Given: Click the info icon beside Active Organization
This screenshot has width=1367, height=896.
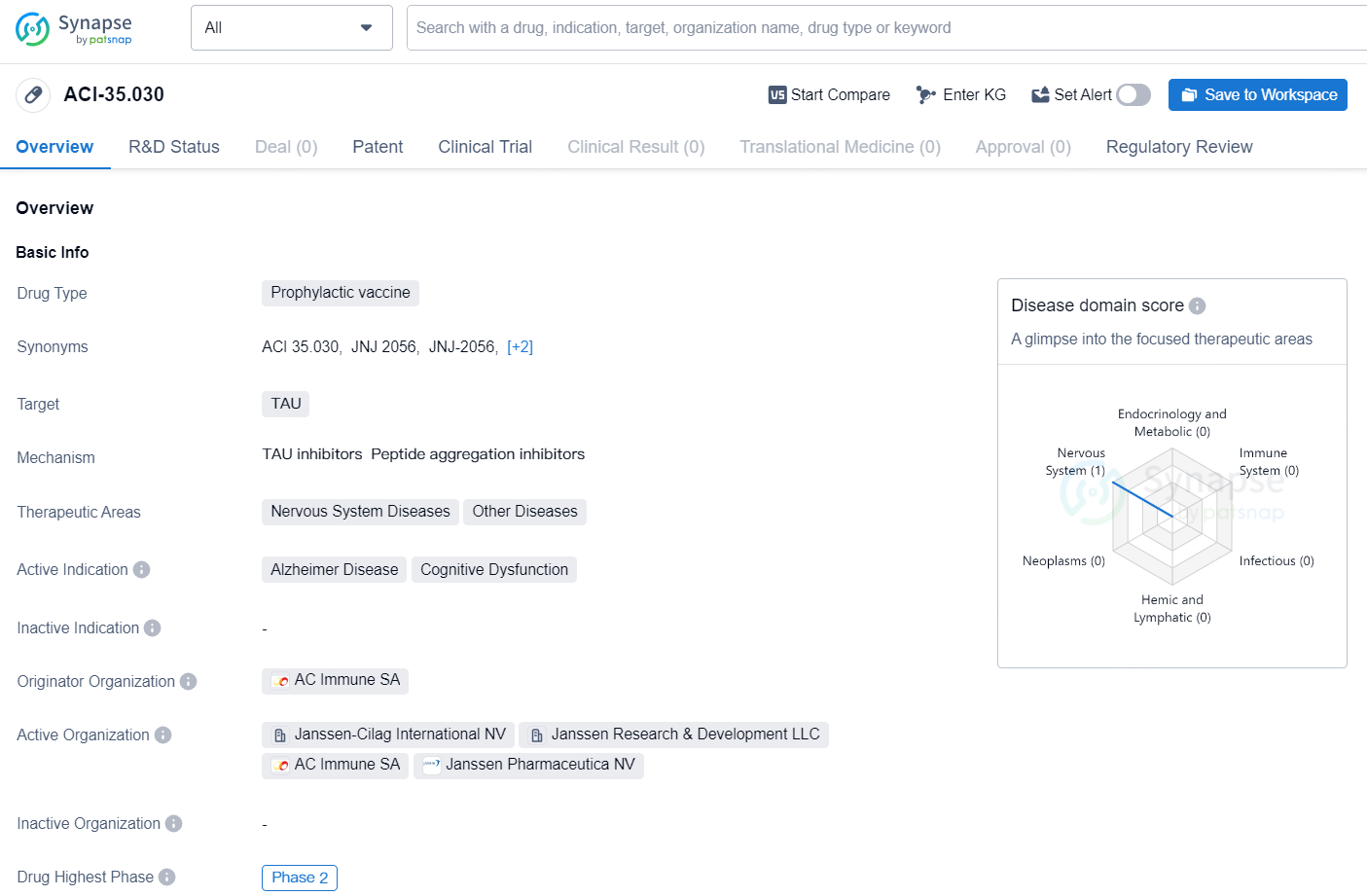Looking at the screenshot, I should pyautogui.click(x=163, y=735).
